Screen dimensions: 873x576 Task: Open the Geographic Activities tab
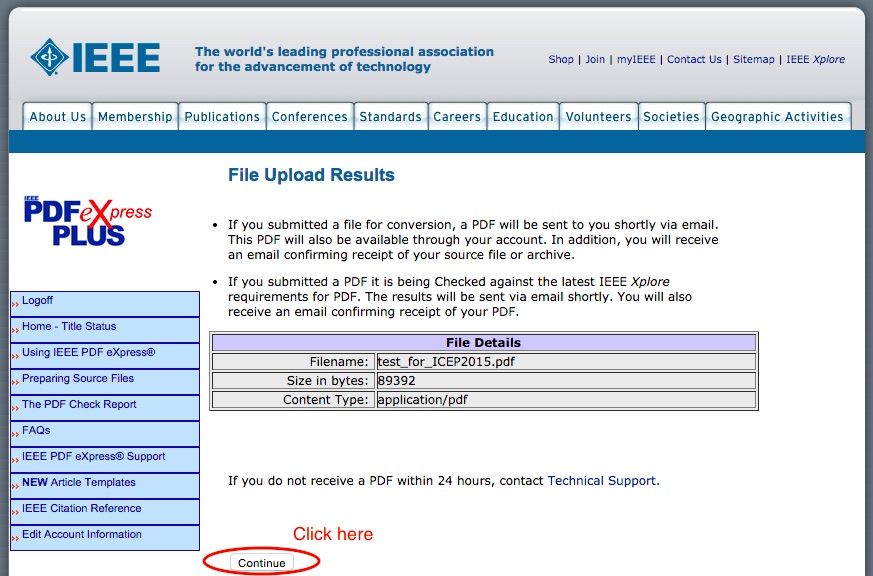777,117
